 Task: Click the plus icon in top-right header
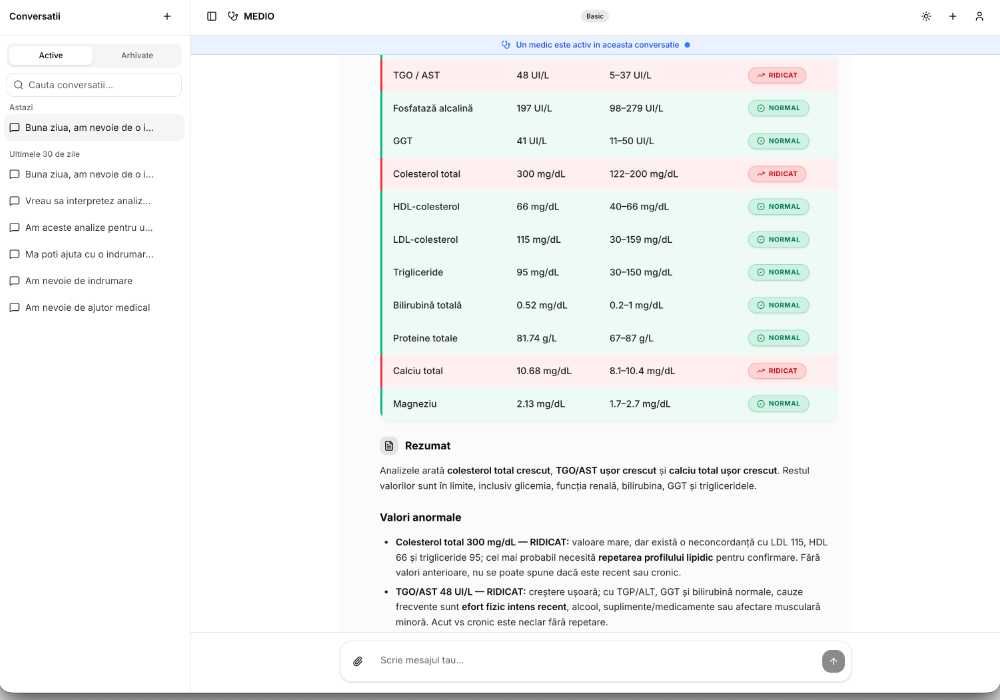952,17
